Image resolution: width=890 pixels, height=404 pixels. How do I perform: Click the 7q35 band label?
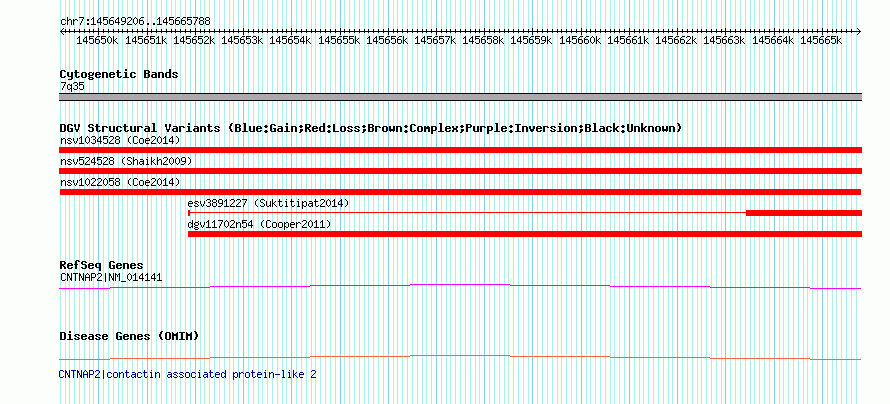pos(72,87)
